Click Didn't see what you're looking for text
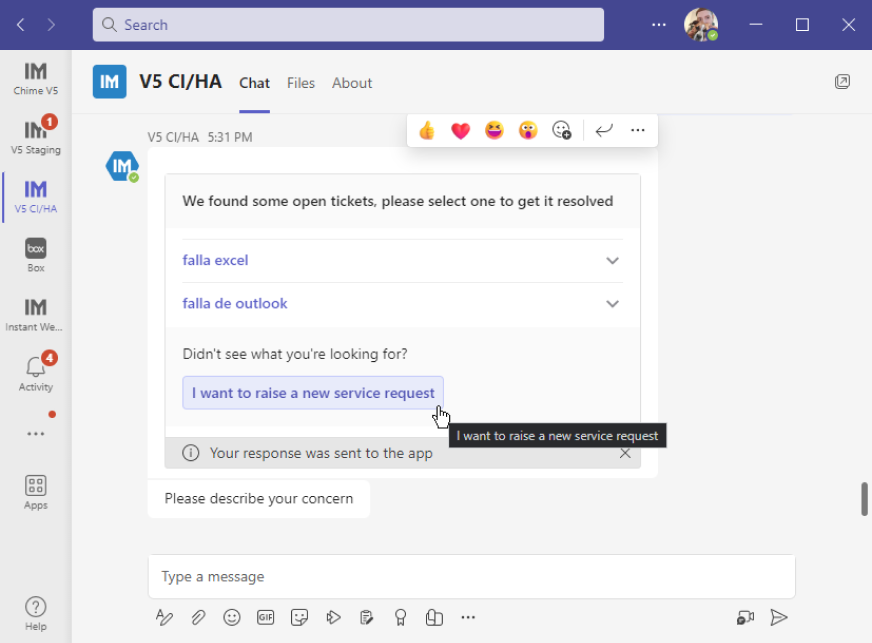Screen dimensions: 872x643 [x=295, y=354]
